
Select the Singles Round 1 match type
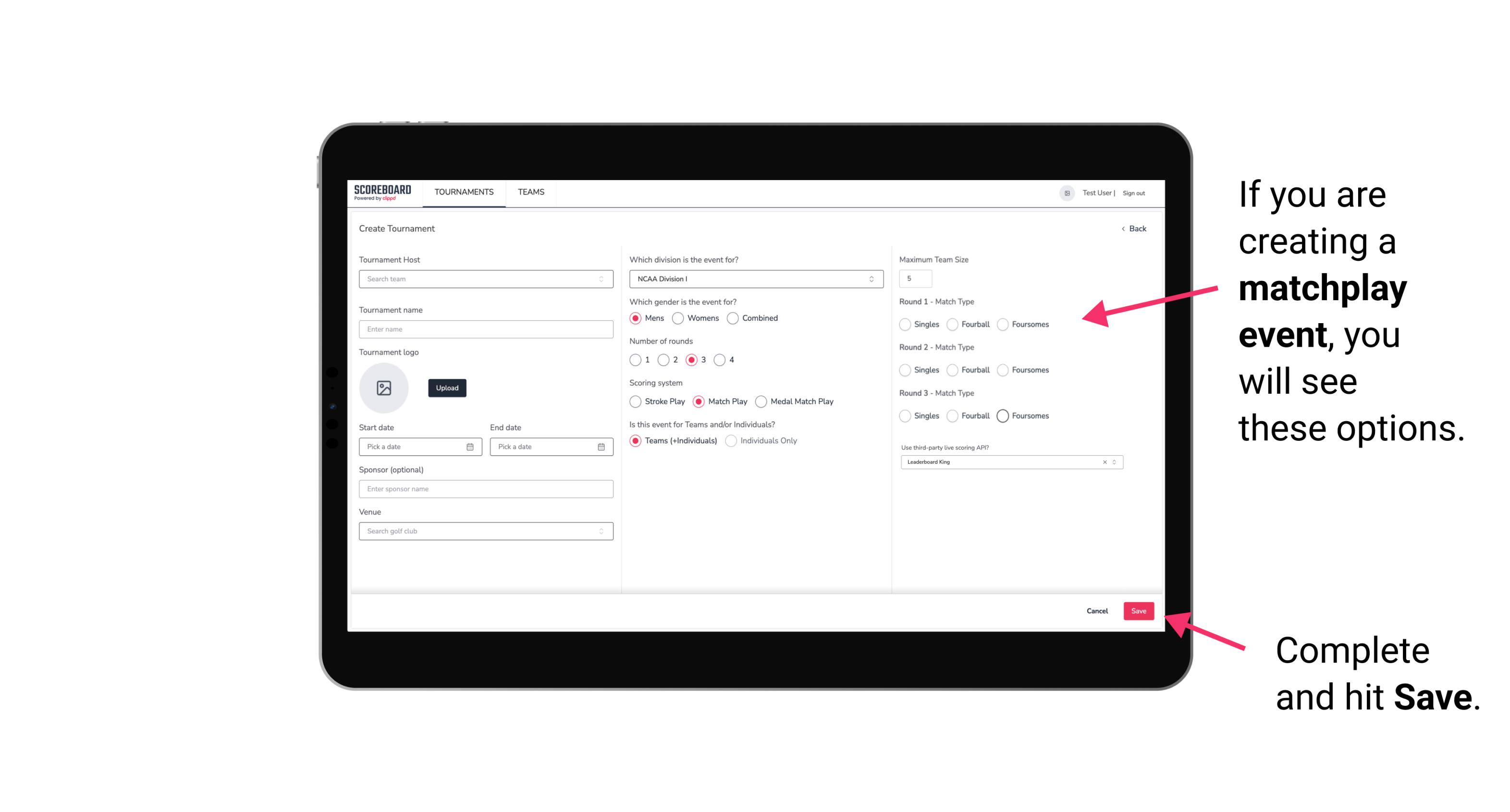905,324
